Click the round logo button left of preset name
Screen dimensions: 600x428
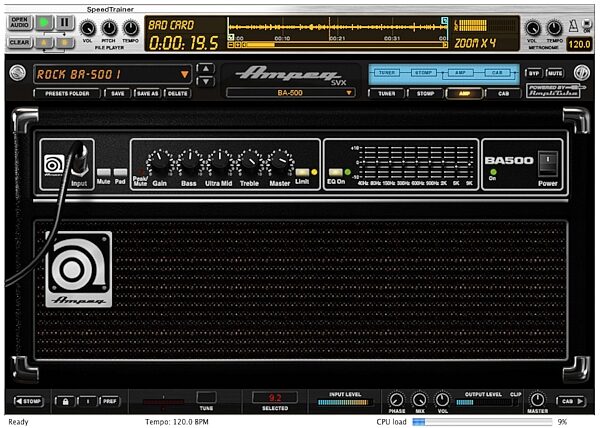(x=18, y=73)
